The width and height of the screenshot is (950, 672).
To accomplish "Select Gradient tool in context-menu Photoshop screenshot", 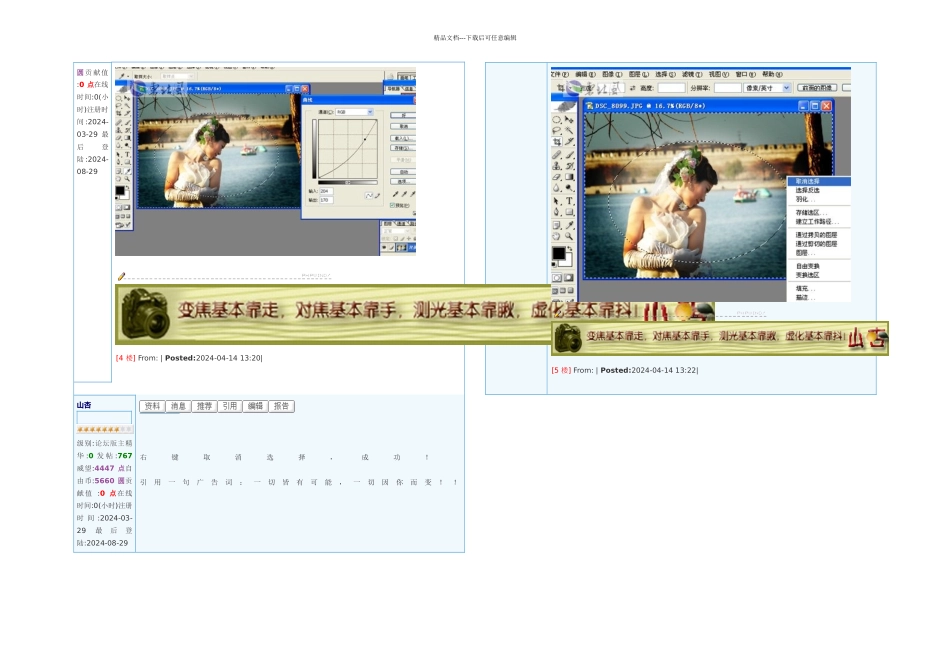I will pyautogui.click(x=569, y=177).
